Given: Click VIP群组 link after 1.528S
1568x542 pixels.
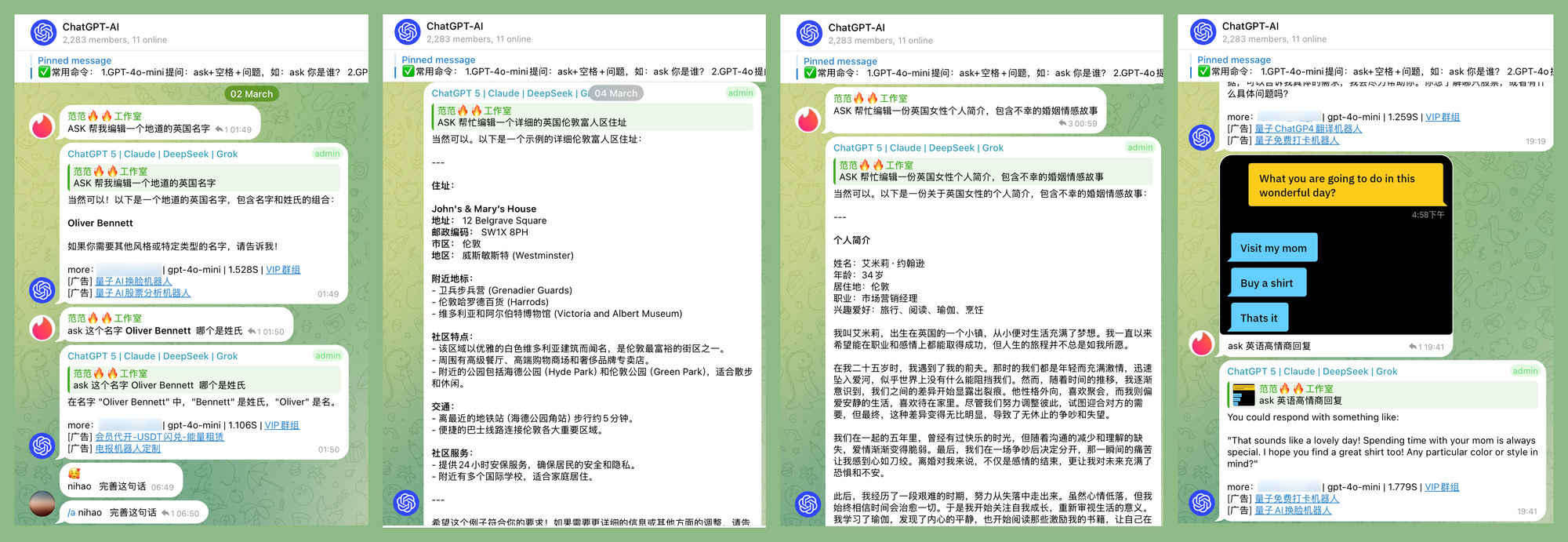Looking at the screenshot, I should pyautogui.click(x=283, y=270).
